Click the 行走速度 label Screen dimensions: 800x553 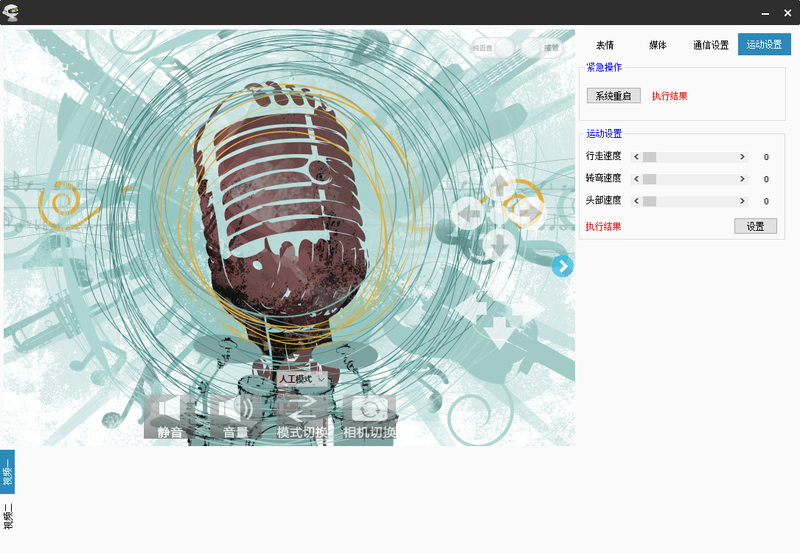tap(603, 156)
